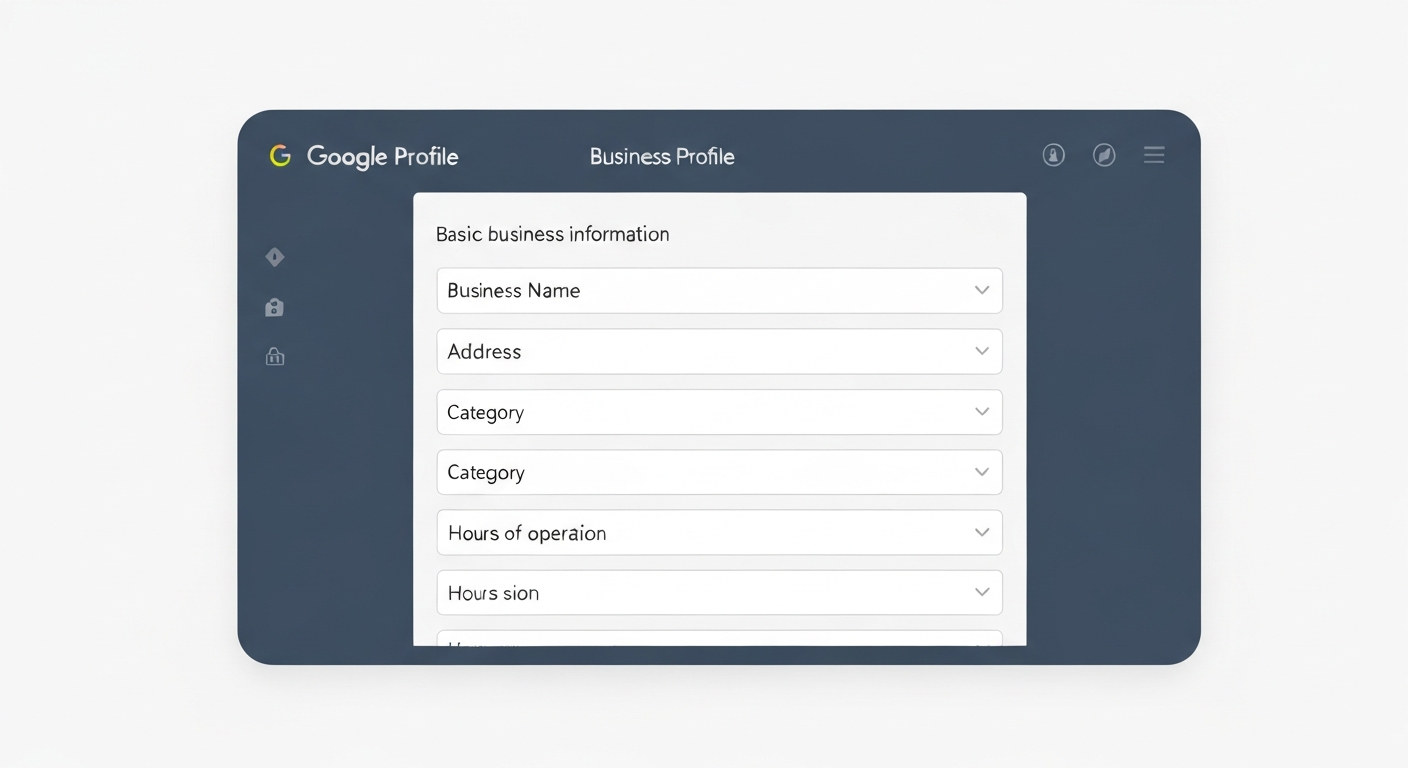Open the Business Name dropdown field
The height and width of the screenshot is (768, 1408).
pyautogui.click(x=719, y=291)
